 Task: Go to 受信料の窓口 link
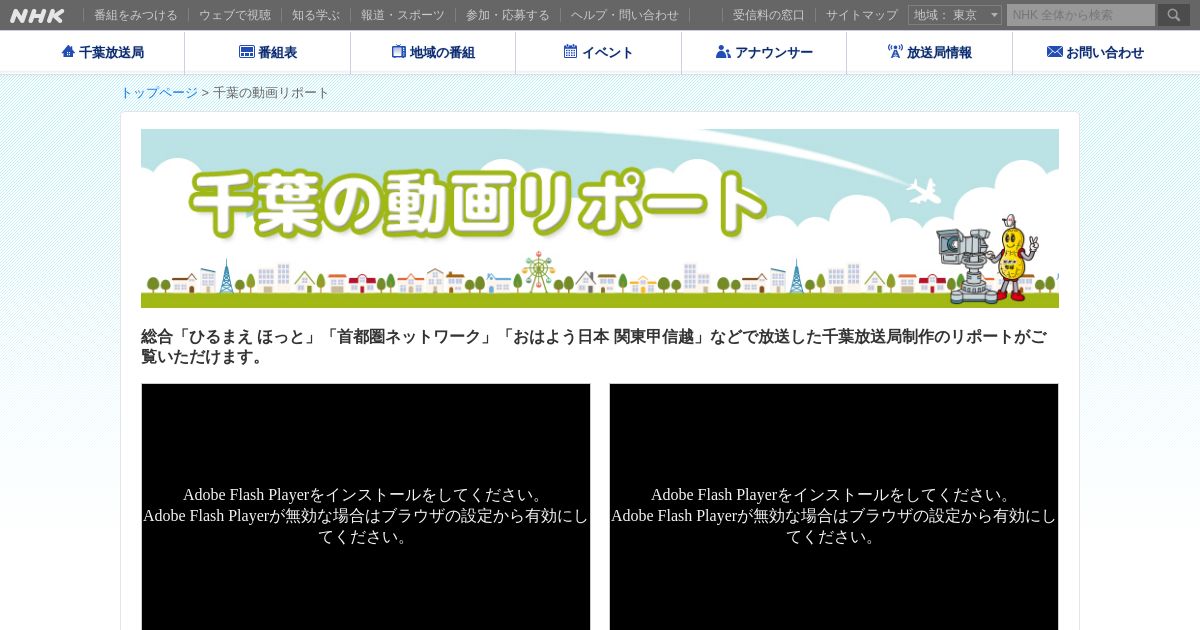tap(768, 15)
